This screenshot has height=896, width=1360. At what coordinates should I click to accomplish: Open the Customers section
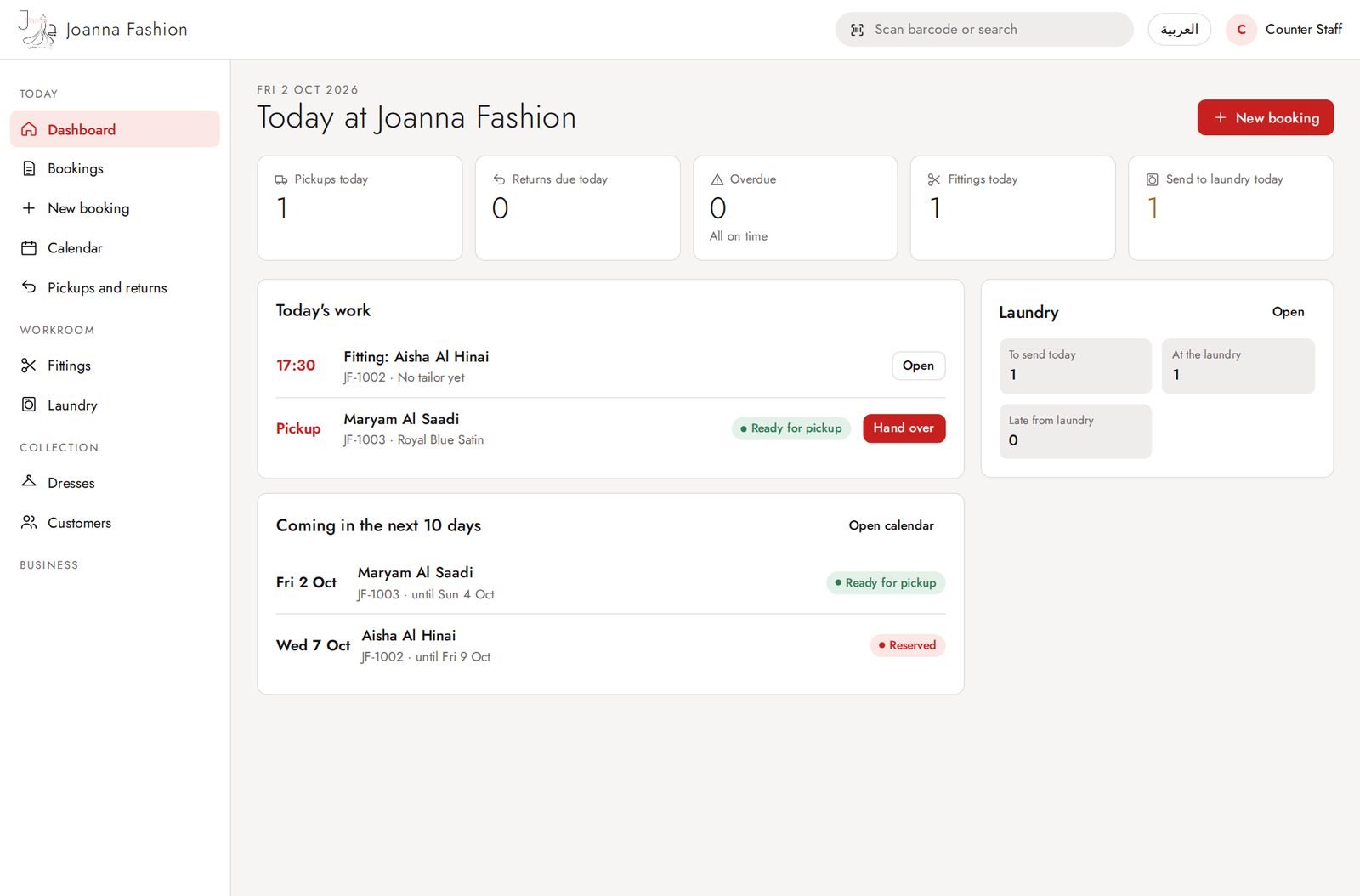115,522
